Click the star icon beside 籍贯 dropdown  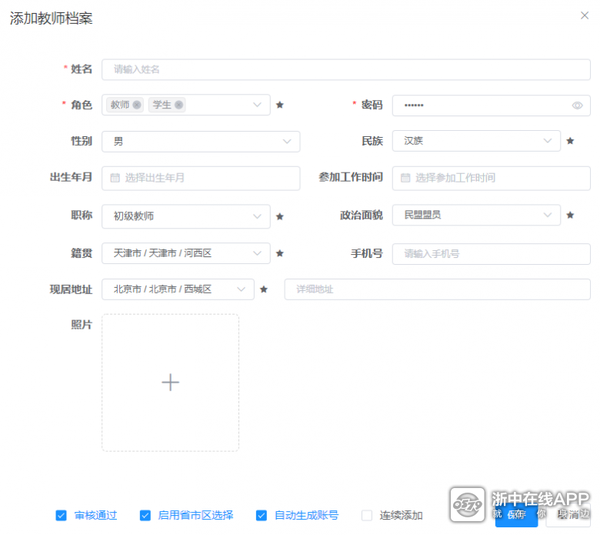coord(280,253)
